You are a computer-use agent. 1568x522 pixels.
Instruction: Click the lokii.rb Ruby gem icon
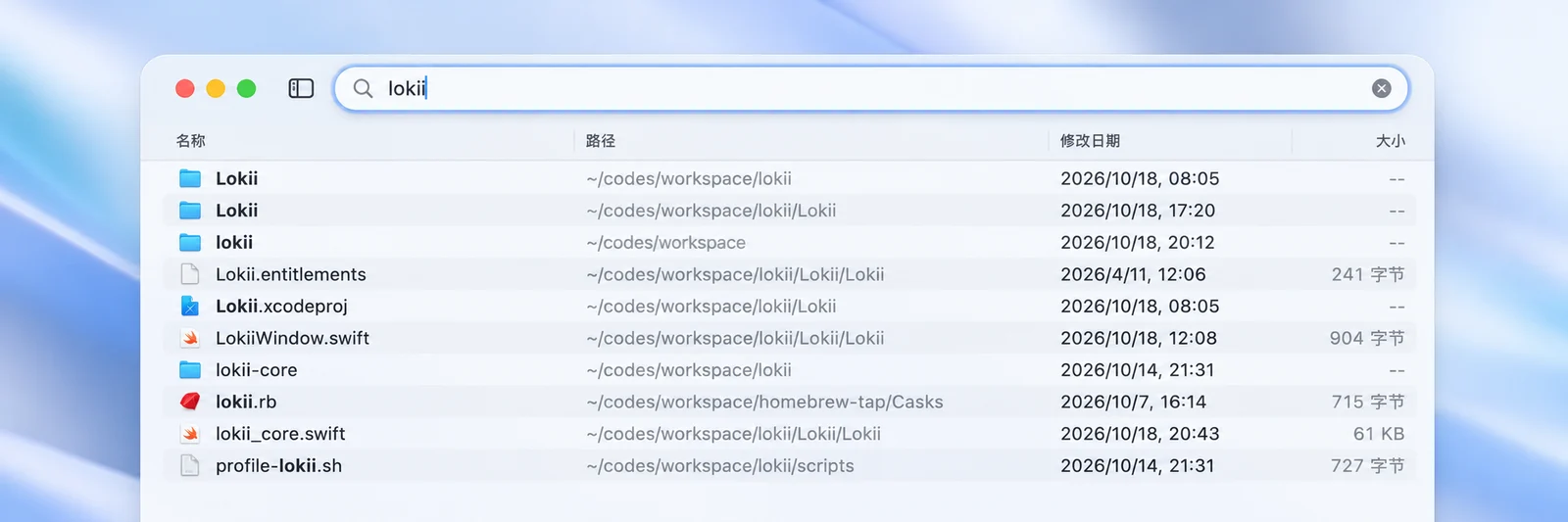coord(190,402)
